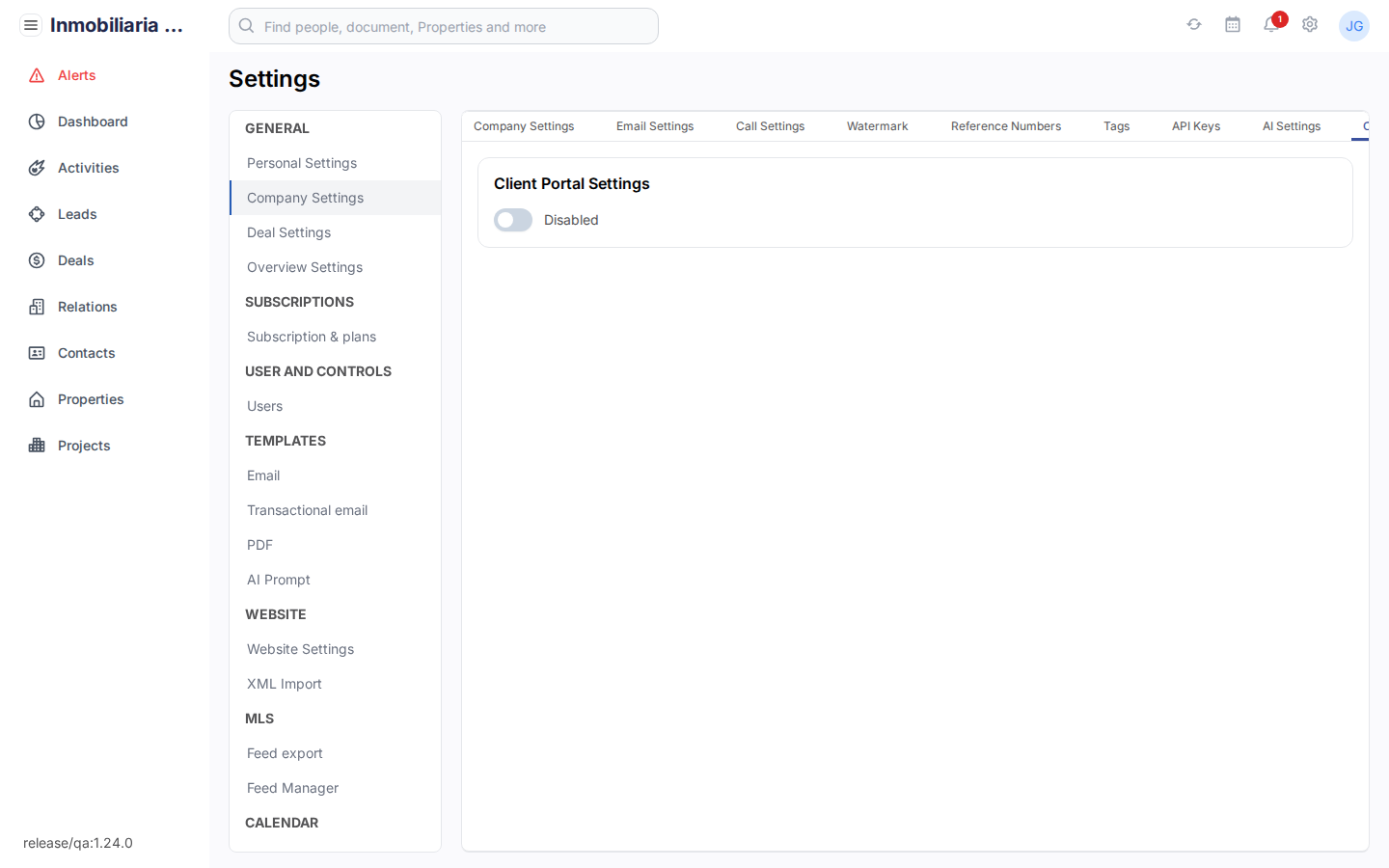Select Personal Settings in the left menu
The height and width of the screenshot is (868, 1389).
[x=302, y=163]
